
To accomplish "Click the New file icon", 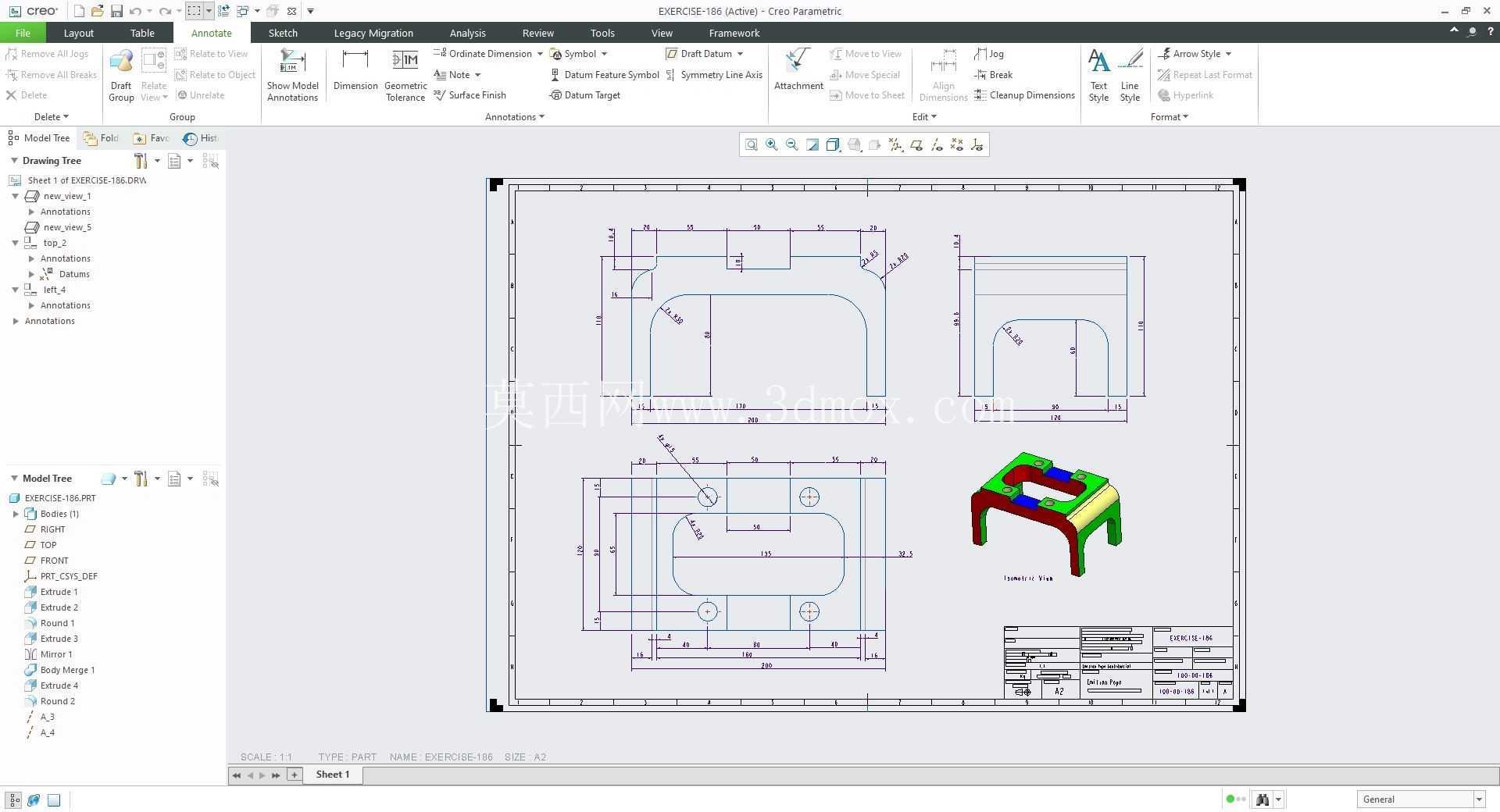I will pyautogui.click(x=79, y=11).
